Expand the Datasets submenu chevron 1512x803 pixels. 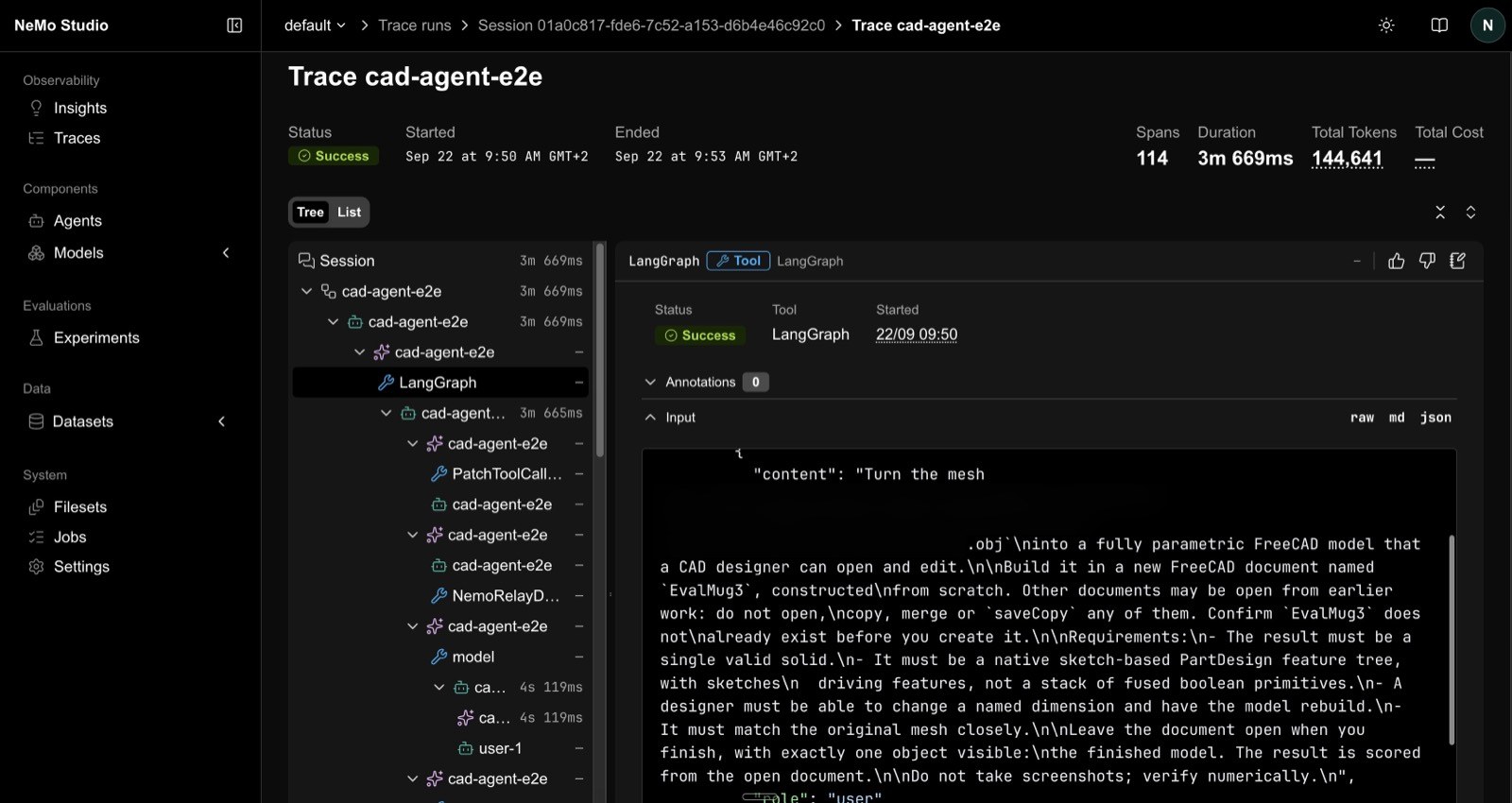point(222,421)
